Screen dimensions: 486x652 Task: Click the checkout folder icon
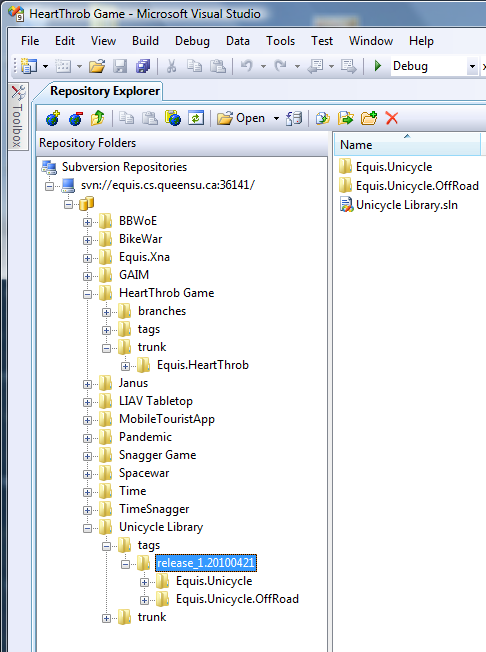(x=323, y=119)
